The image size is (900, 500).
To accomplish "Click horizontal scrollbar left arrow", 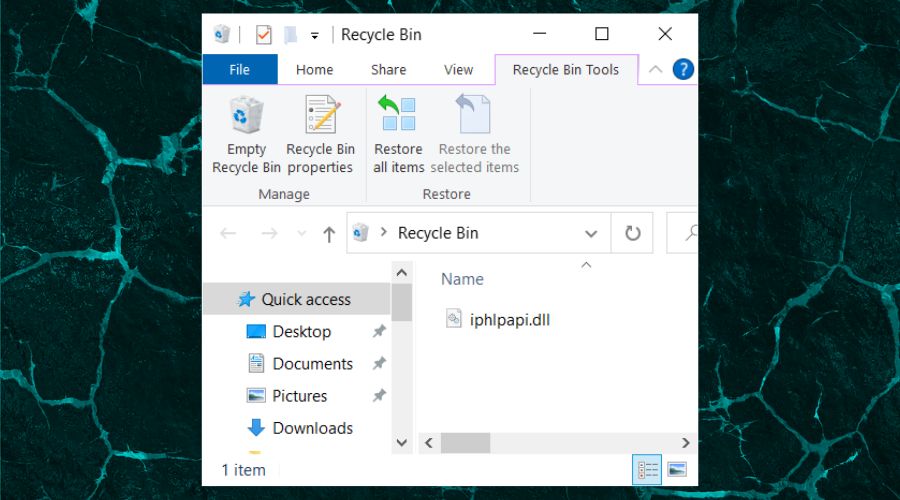I will pos(429,443).
